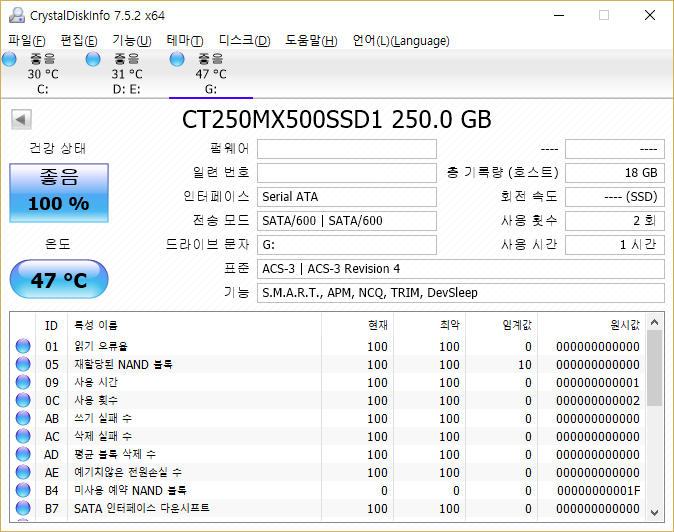Click raw value 000000000002 in 0C row
Screen dimensions: 674x532
click(x=598, y=401)
